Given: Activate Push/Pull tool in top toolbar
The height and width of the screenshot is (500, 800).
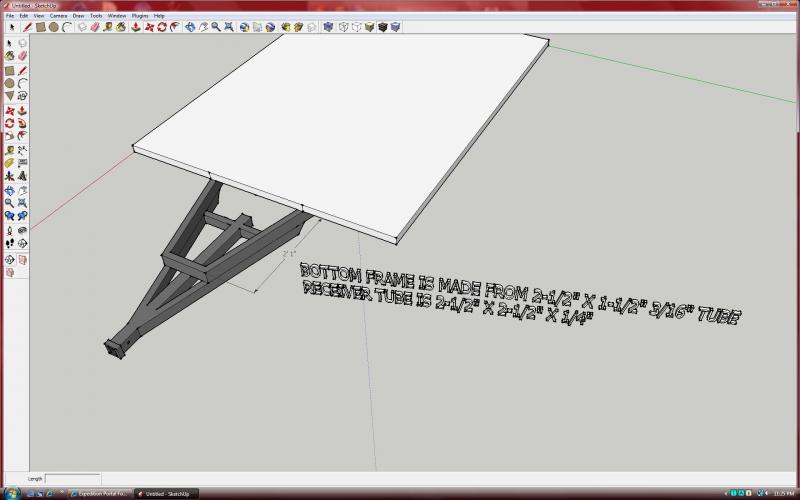Looking at the screenshot, I should [x=136, y=27].
